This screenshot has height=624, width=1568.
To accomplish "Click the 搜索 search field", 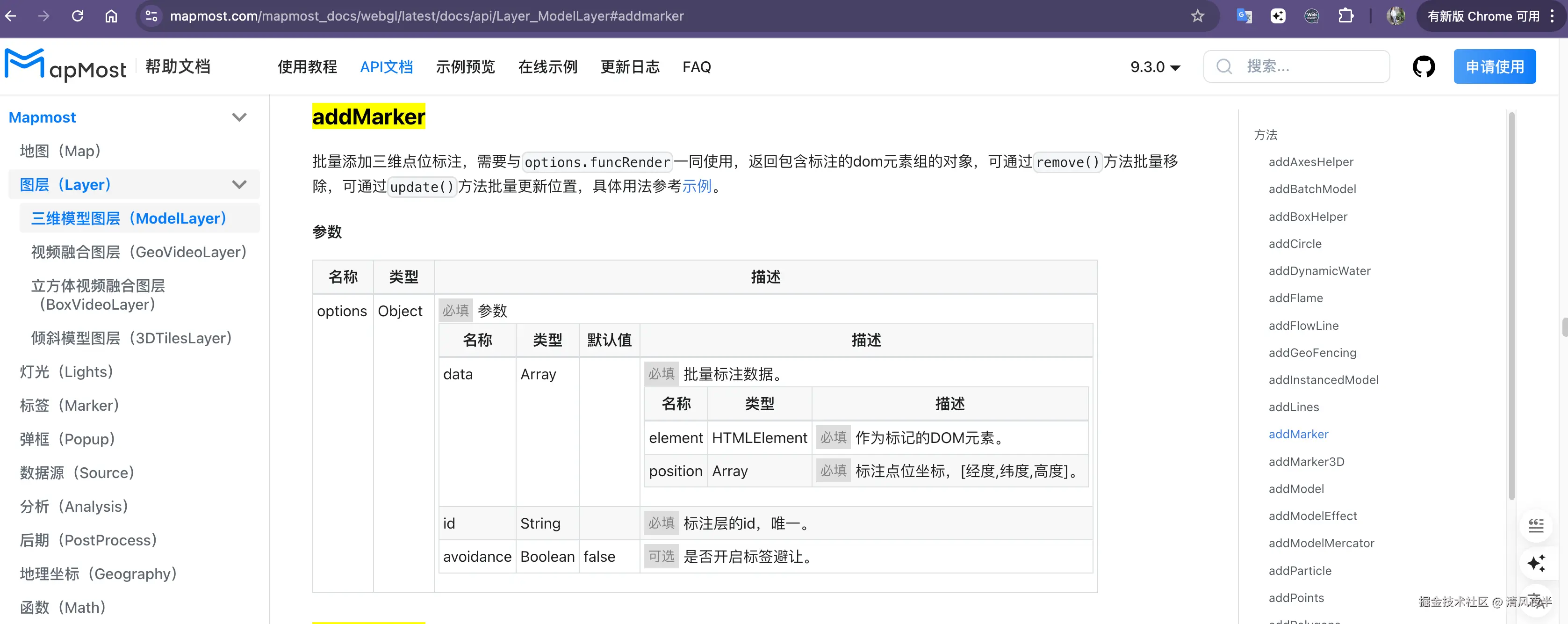I will click(1296, 66).
